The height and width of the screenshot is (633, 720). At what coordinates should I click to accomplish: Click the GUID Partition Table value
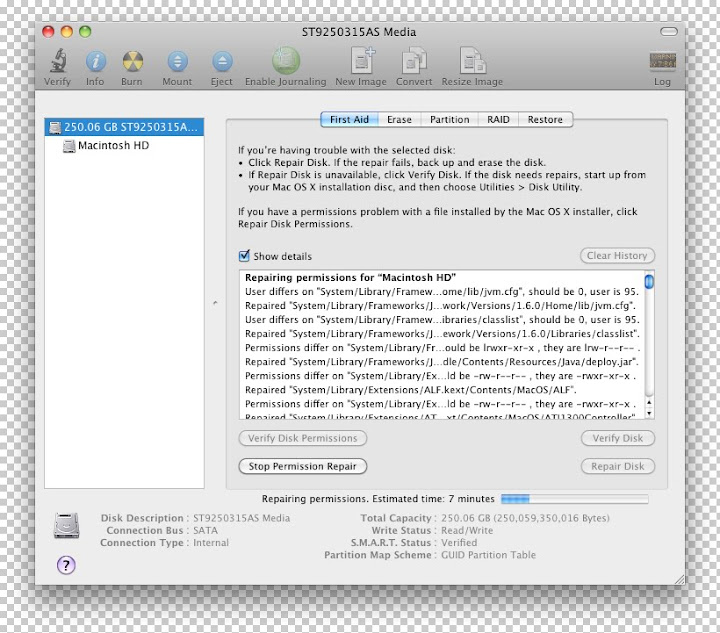click(489, 555)
